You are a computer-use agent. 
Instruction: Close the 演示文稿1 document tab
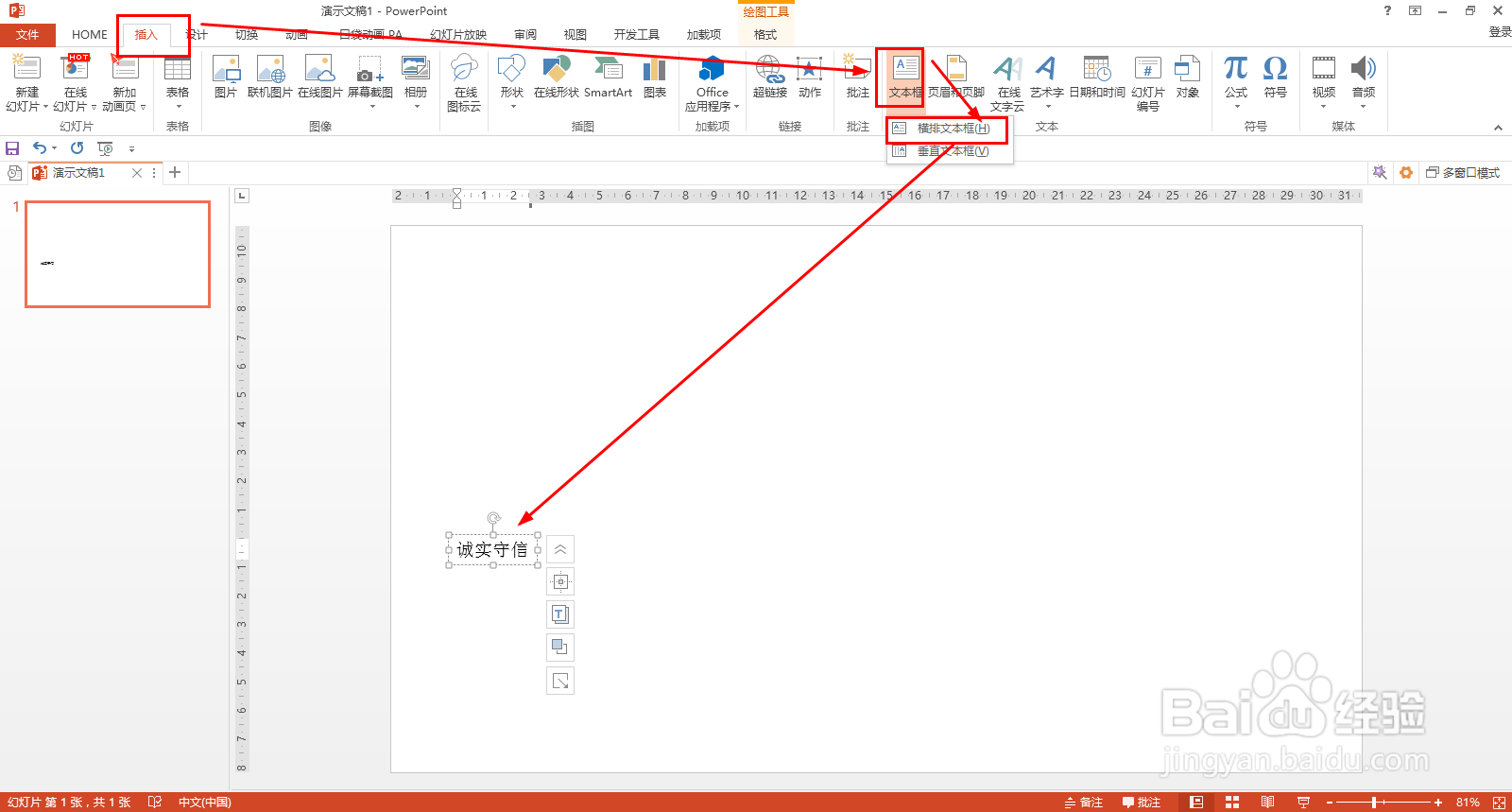(x=137, y=173)
